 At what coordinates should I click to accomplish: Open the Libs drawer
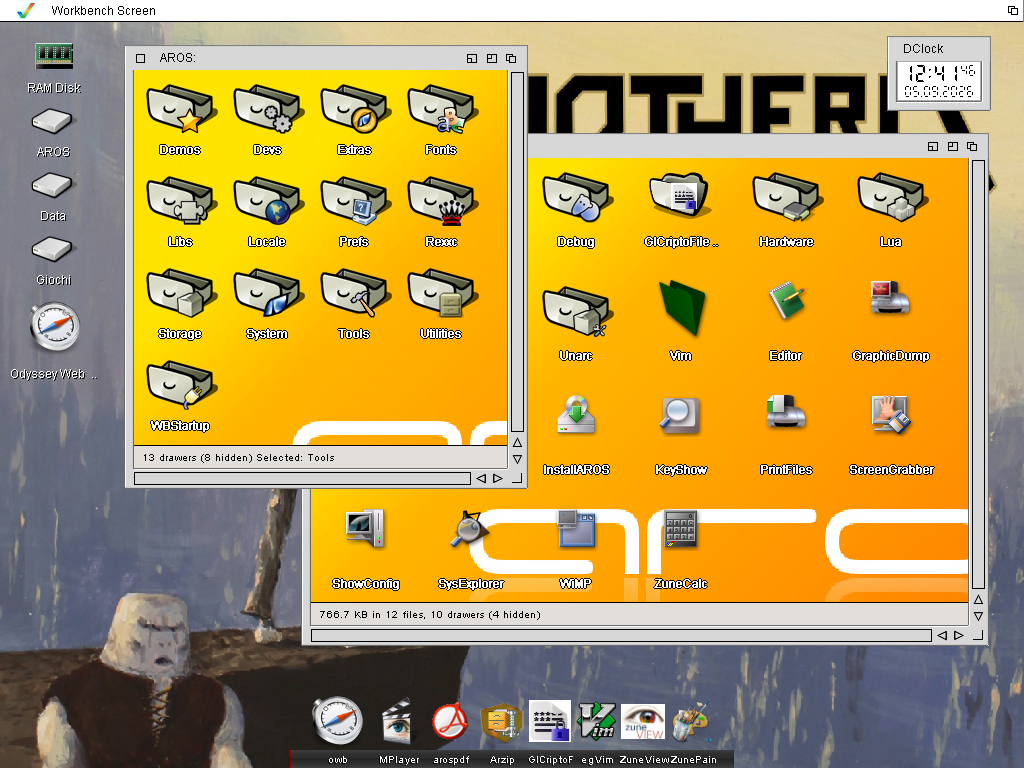tap(180, 201)
